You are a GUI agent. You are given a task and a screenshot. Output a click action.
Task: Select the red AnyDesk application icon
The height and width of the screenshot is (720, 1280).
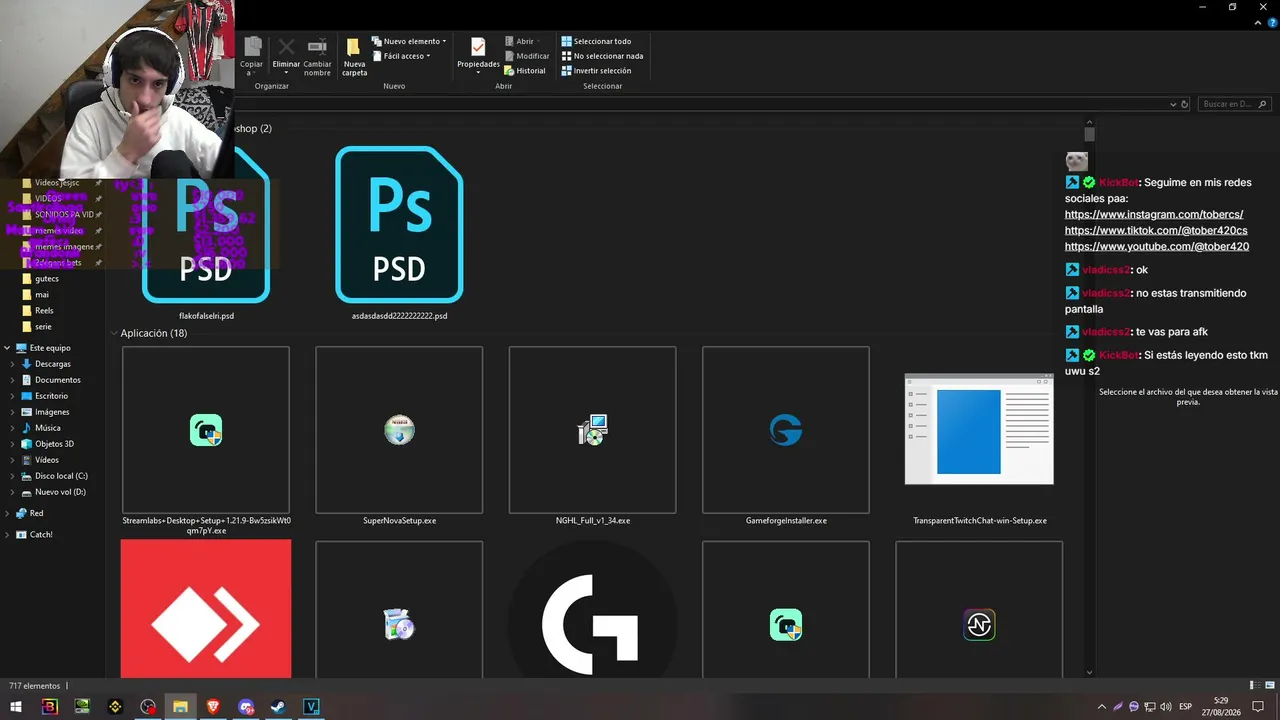[206, 609]
